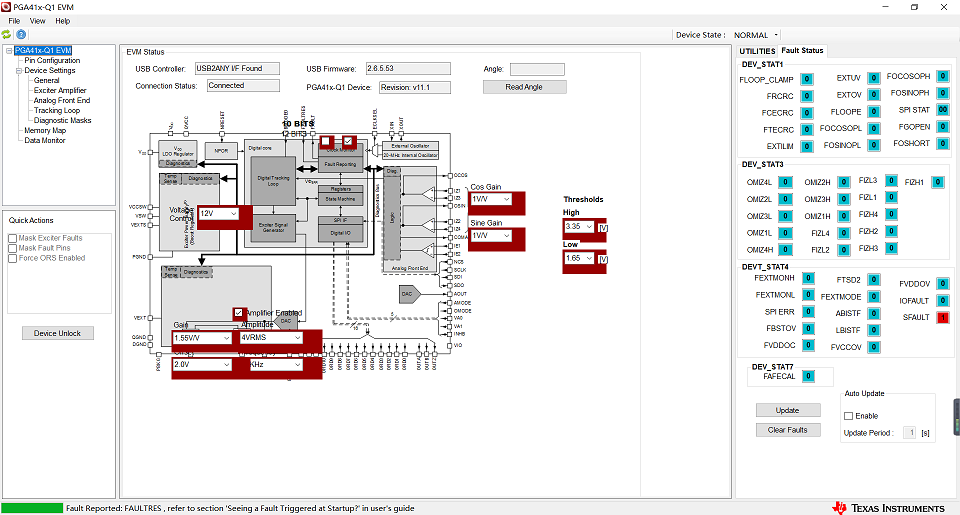Click the FCECRC status indicator
The width and height of the screenshot is (960, 515).
(807, 113)
